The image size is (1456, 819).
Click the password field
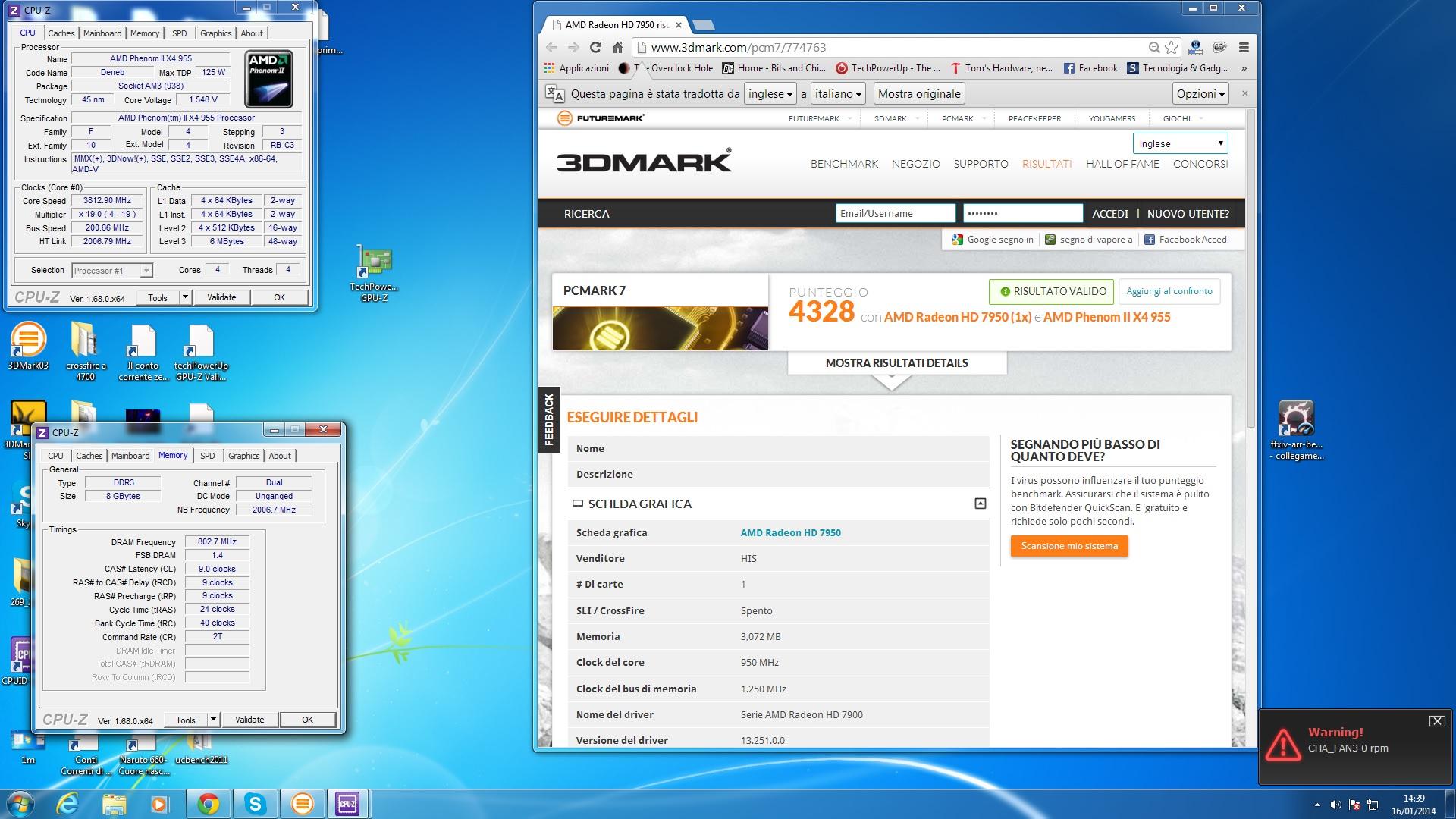(1023, 213)
